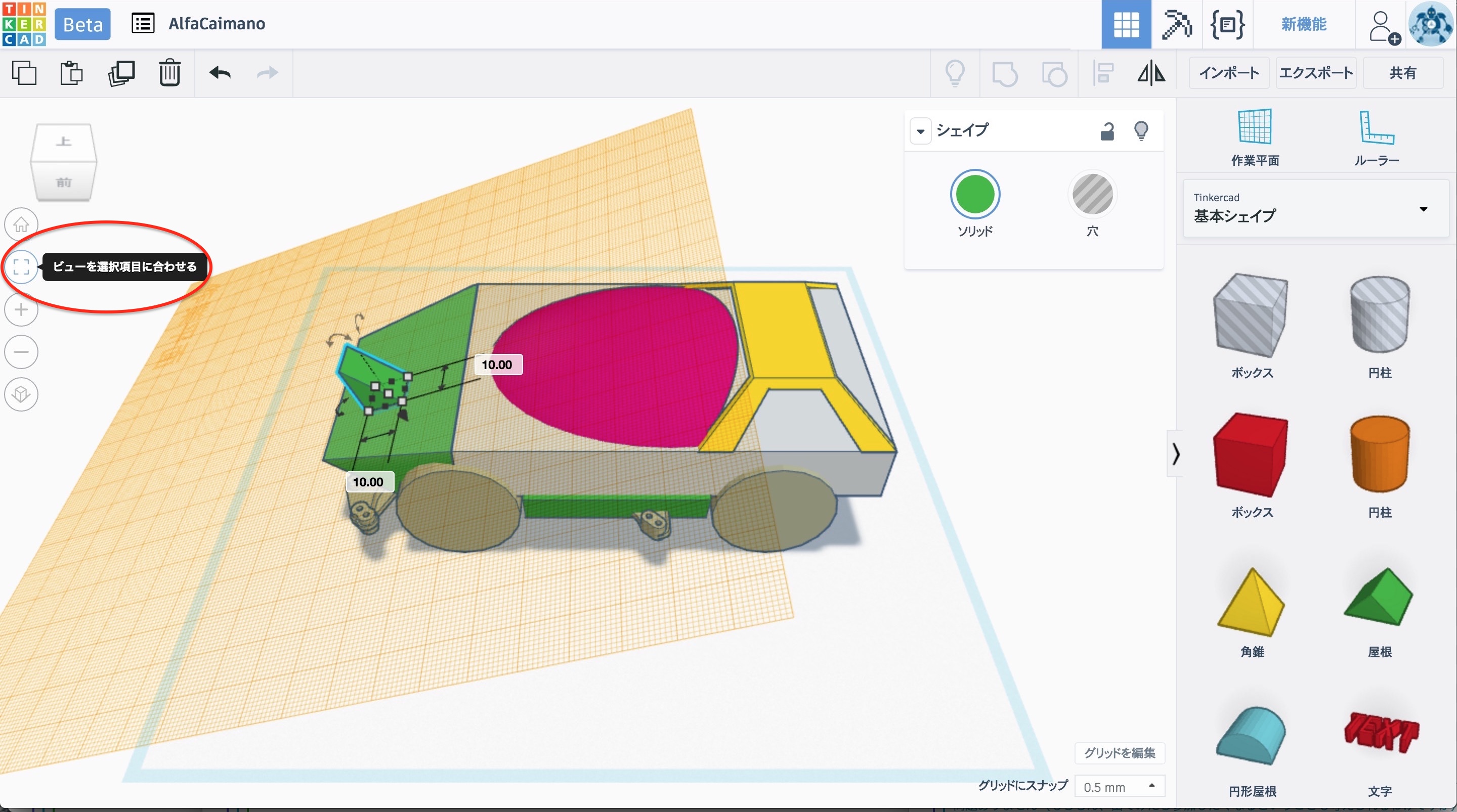Set shape to hole mode

pos(1092,195)
